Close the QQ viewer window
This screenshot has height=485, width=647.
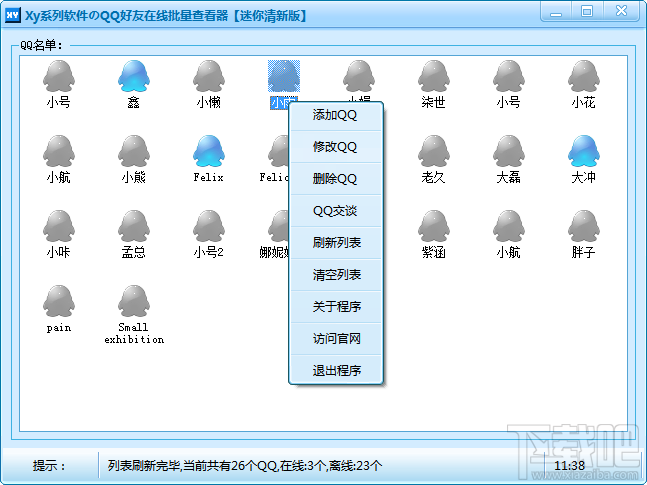621,12
